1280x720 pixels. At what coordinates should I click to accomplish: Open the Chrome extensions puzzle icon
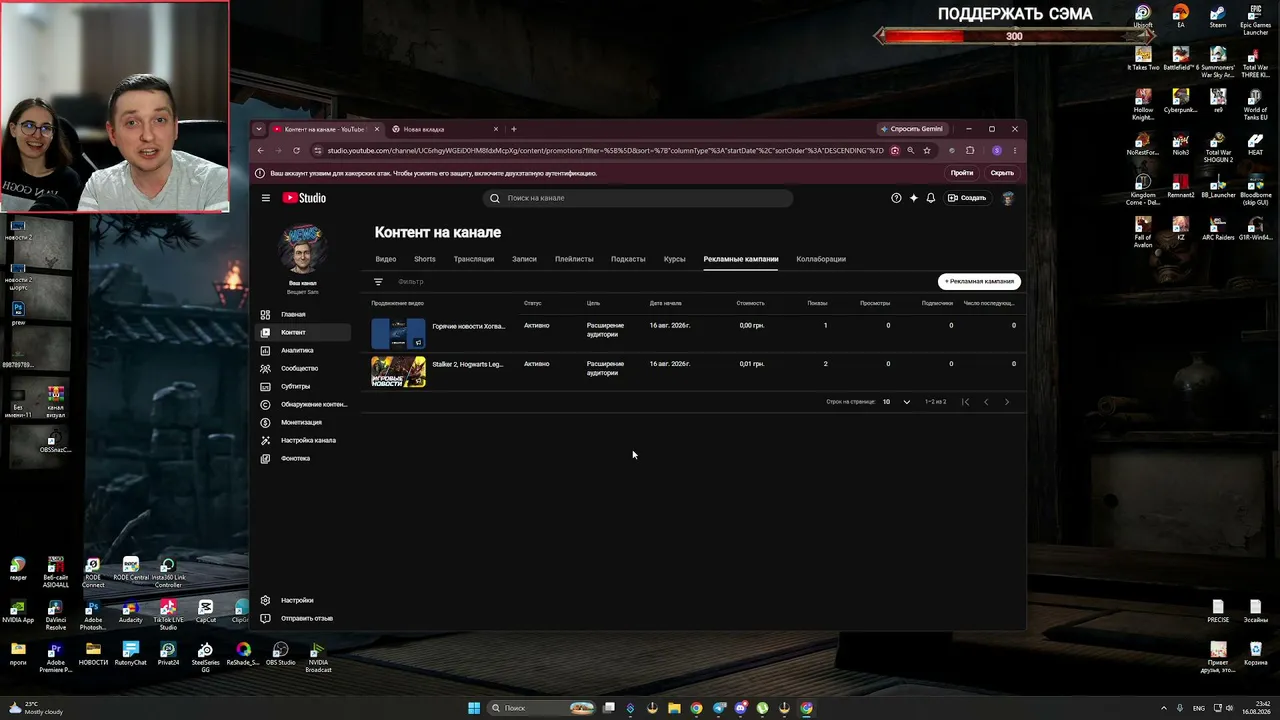click(969, 151)
